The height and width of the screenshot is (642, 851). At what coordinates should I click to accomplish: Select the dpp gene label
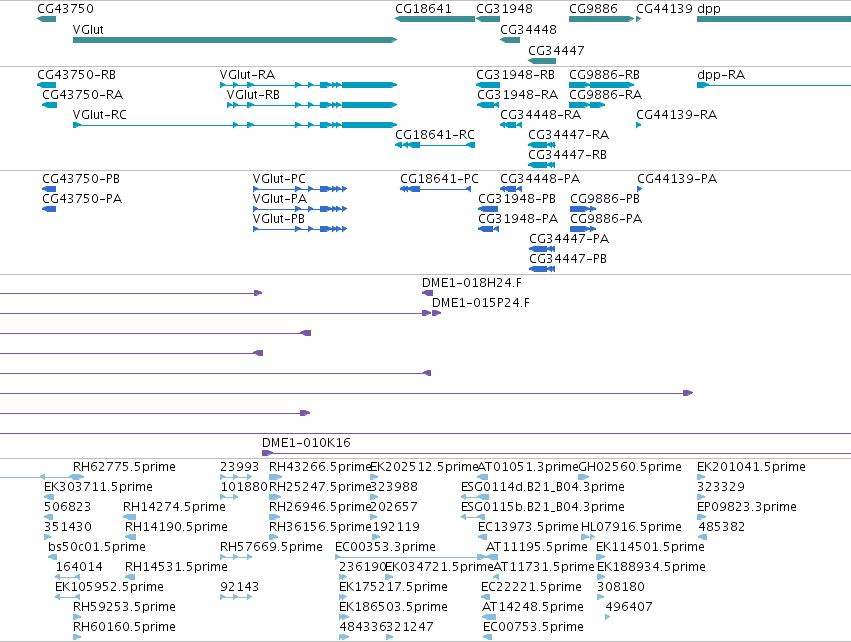(709, 9)
